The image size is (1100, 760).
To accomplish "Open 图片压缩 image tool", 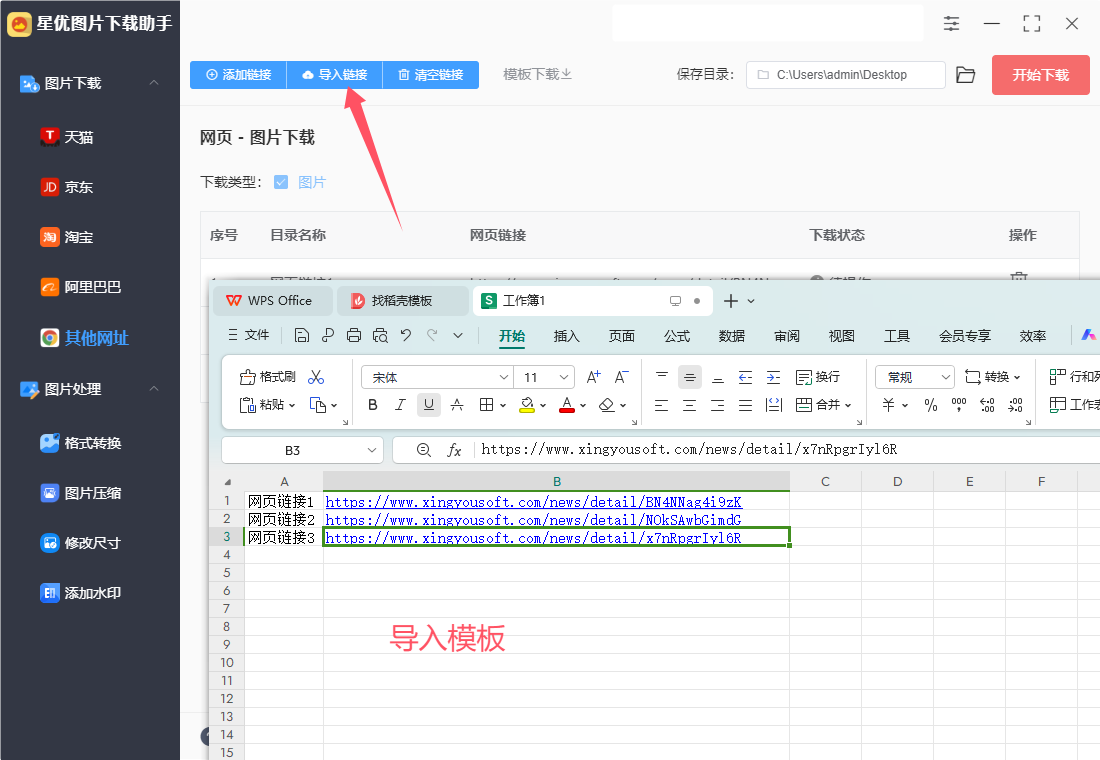I will point(81,493).
